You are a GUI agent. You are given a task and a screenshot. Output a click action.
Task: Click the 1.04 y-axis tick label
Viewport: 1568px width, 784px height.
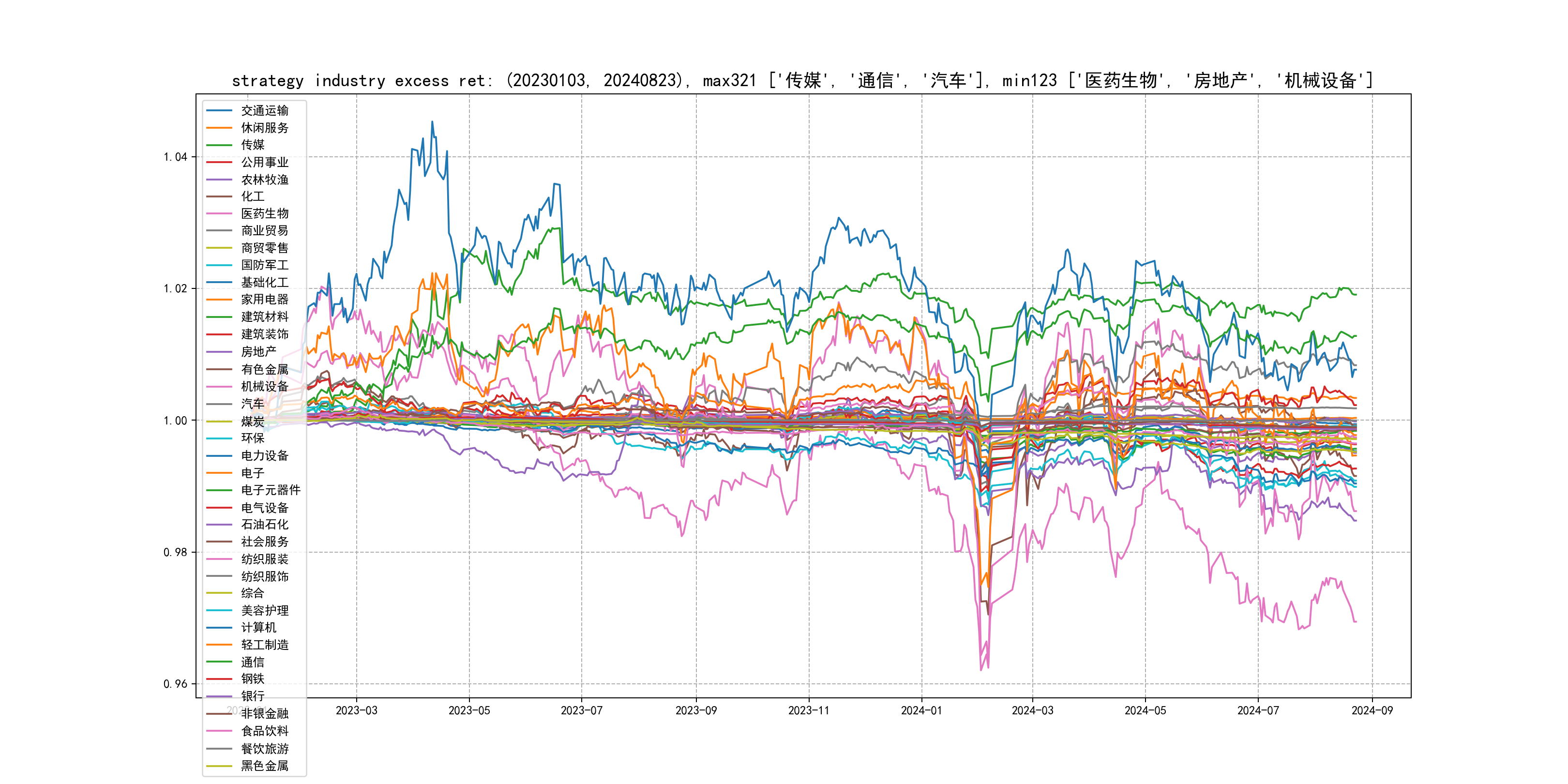point(175,157)
